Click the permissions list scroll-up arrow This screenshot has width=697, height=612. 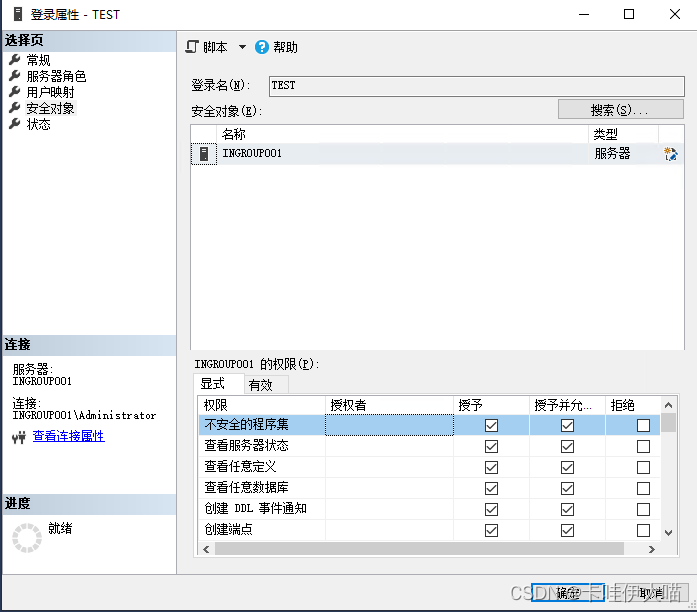(x=668, y=405)
